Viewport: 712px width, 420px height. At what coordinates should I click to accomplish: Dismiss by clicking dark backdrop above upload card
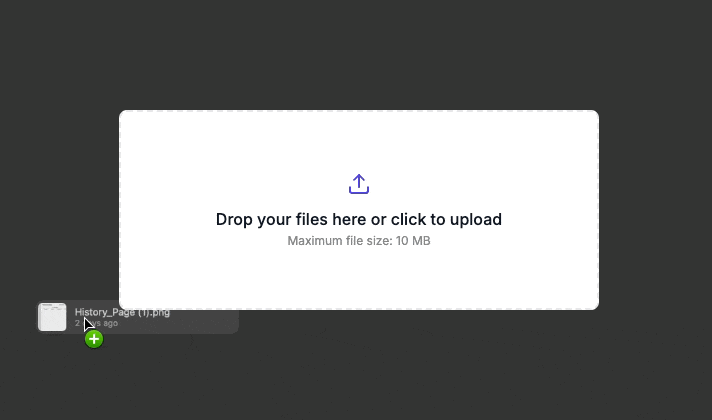[x=359, y=54]
